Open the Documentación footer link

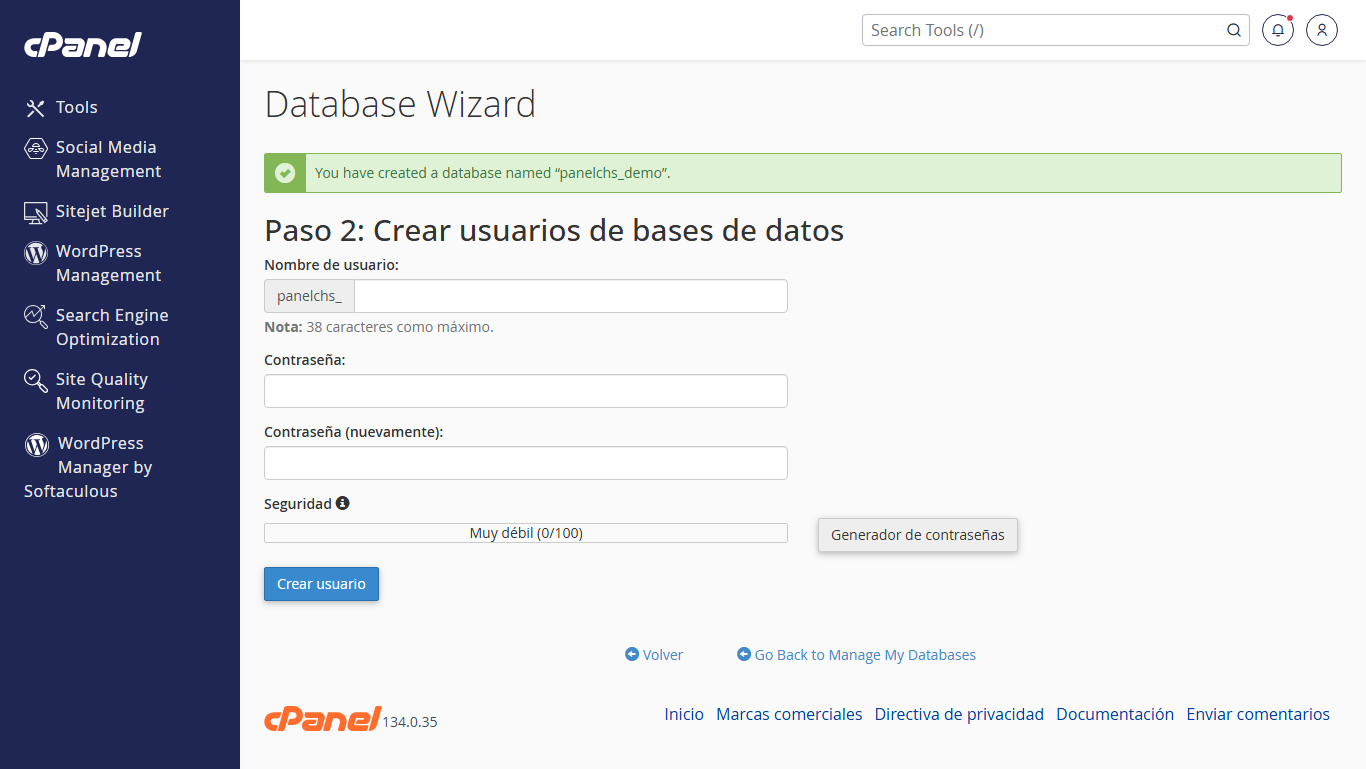click(x=1115, y=714)
